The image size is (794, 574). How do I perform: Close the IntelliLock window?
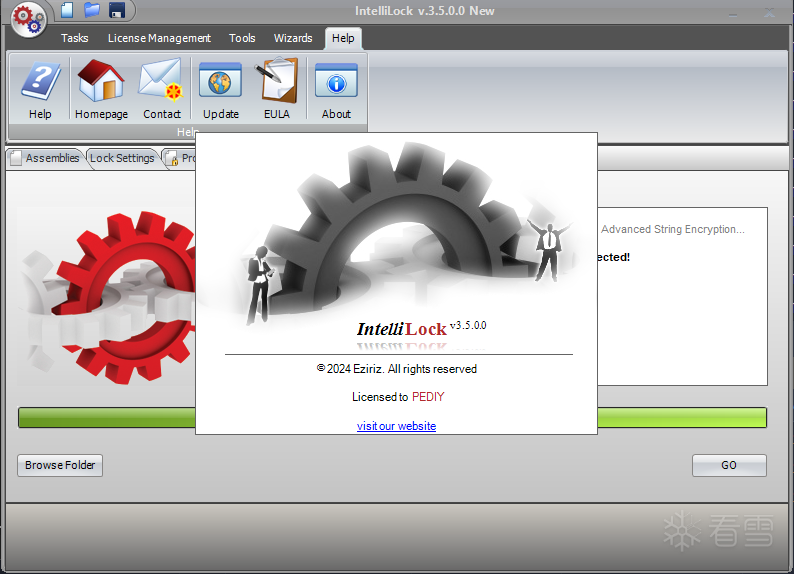point(769,13)
